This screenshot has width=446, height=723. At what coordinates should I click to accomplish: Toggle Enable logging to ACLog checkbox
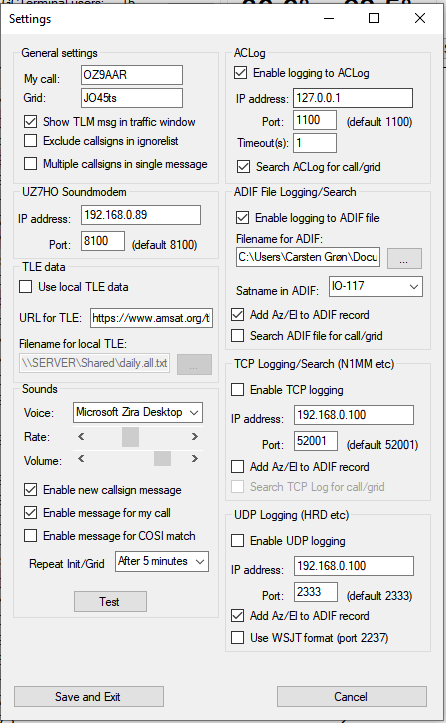(240, 73)
